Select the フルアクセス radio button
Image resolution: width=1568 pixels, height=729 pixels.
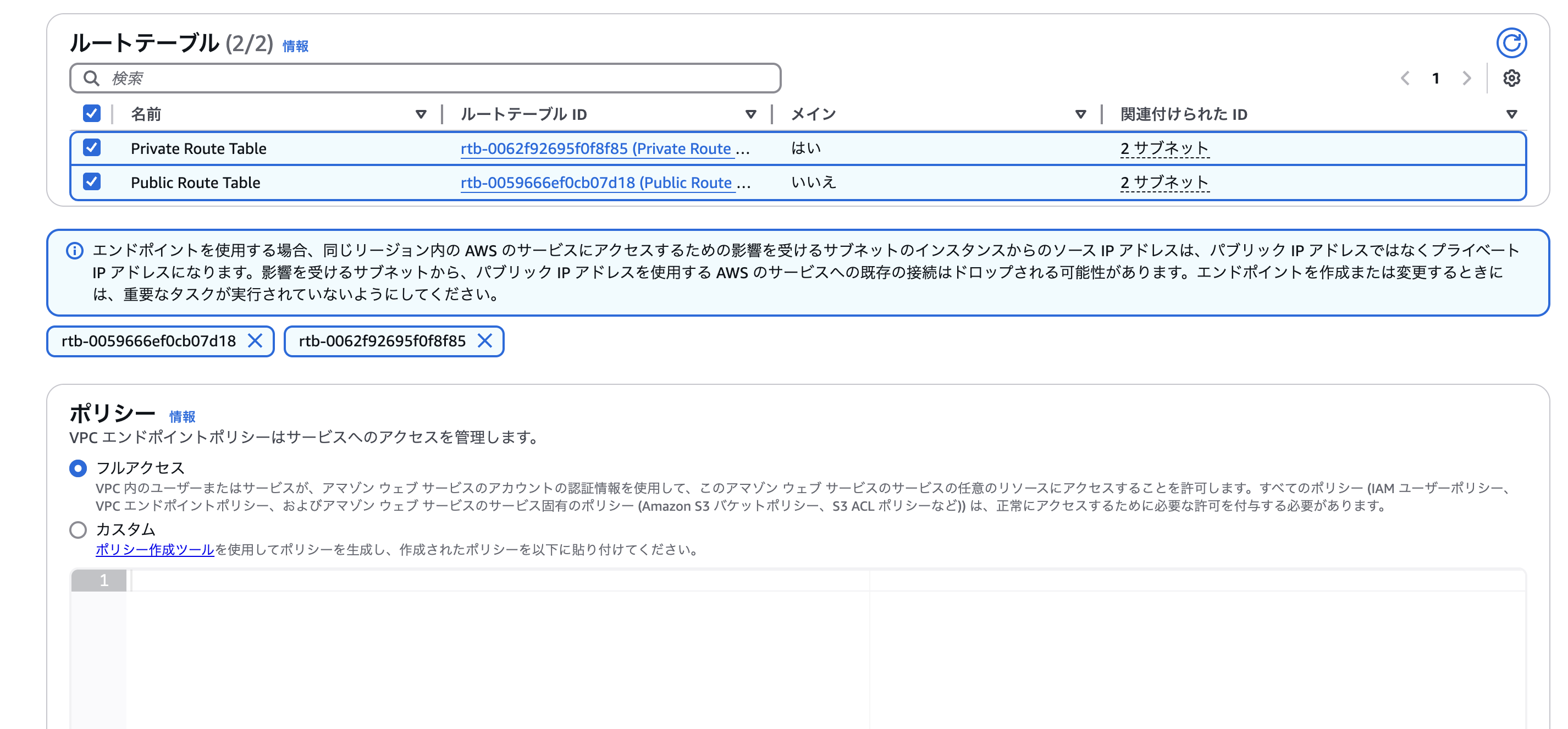[78, 468]
